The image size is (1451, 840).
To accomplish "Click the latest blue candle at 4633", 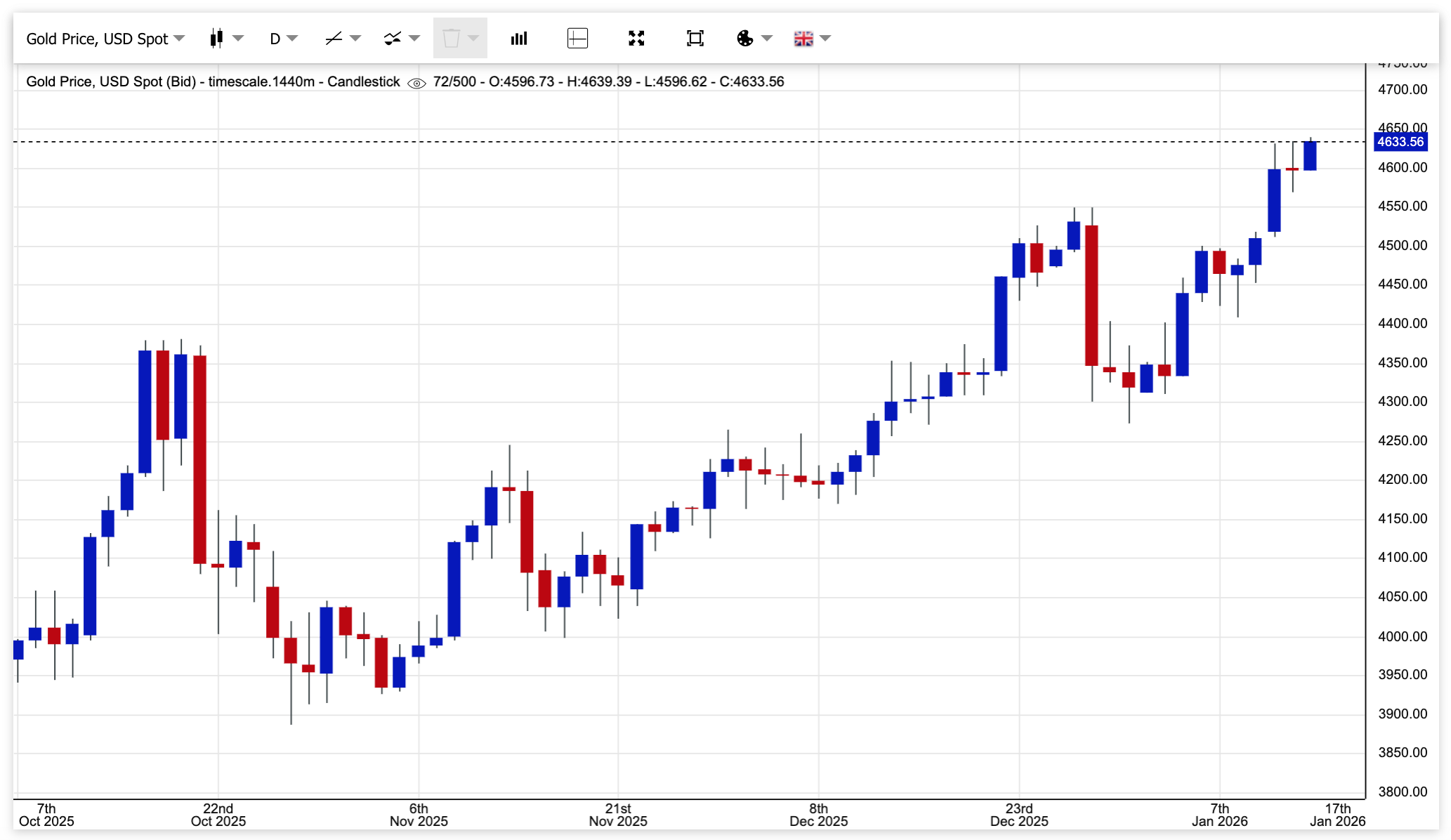I will click(x=1310, y=156).
